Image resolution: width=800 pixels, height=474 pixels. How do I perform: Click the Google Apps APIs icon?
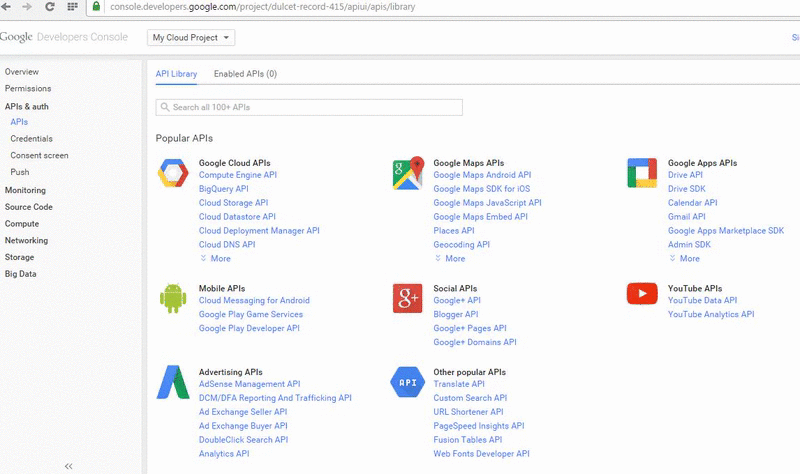coord(642,174)
